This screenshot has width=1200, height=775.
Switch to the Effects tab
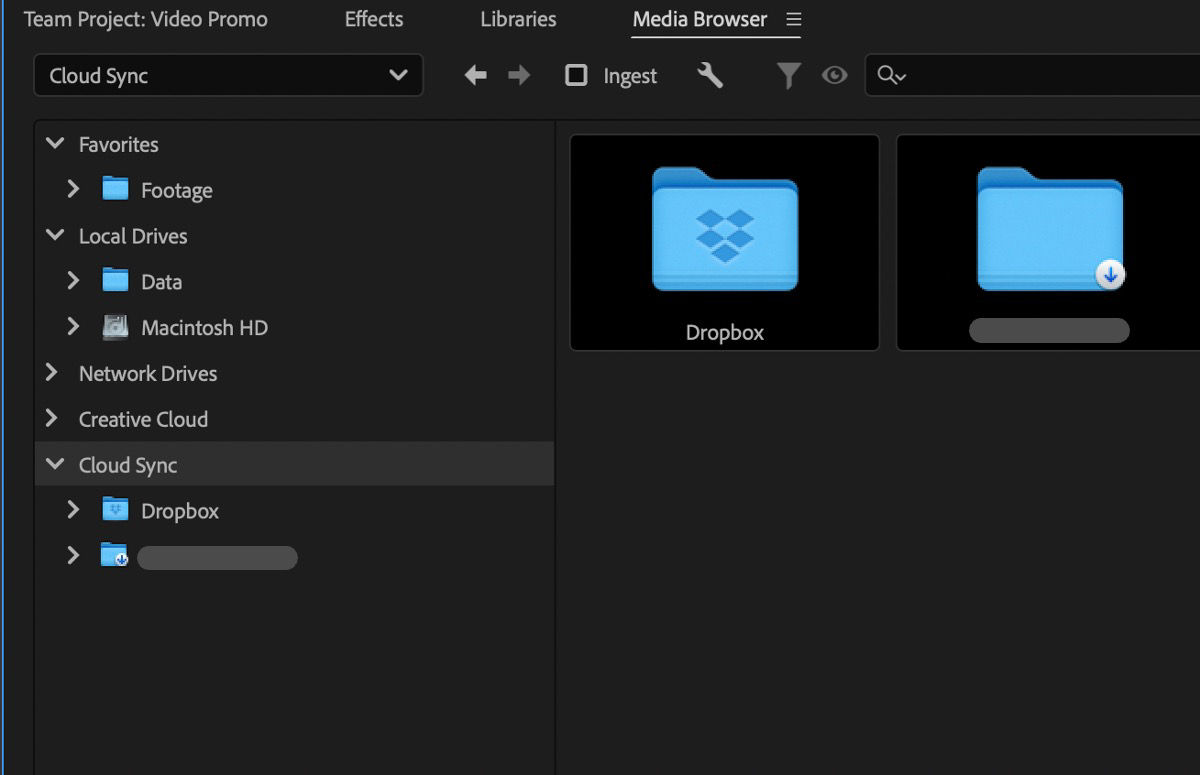(373, 19)
